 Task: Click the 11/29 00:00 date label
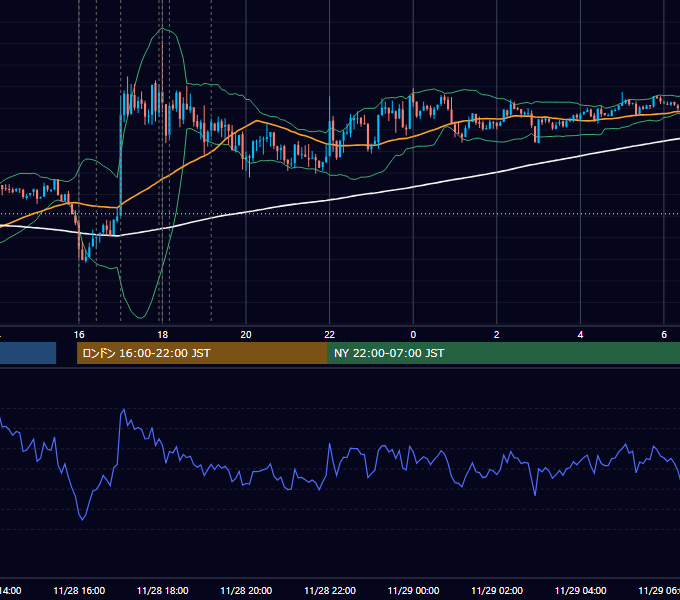(413, 591)
